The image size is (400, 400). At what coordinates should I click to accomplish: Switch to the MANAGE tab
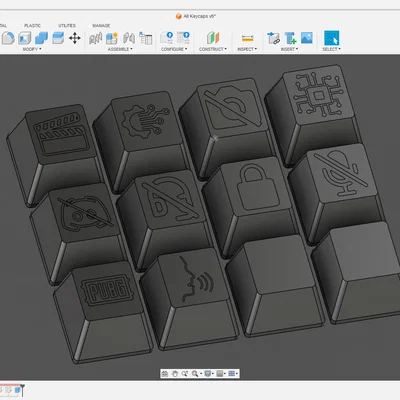[x=101, y=25]
